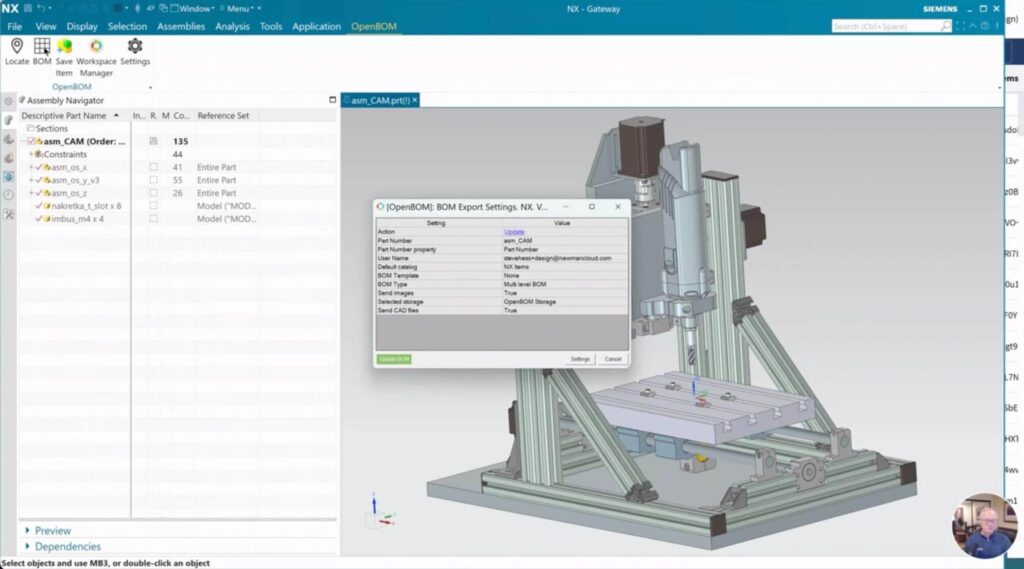Expand the Preview section
Image resolution: width=1024 pixels, height=569 pixels.
[27, 530]
